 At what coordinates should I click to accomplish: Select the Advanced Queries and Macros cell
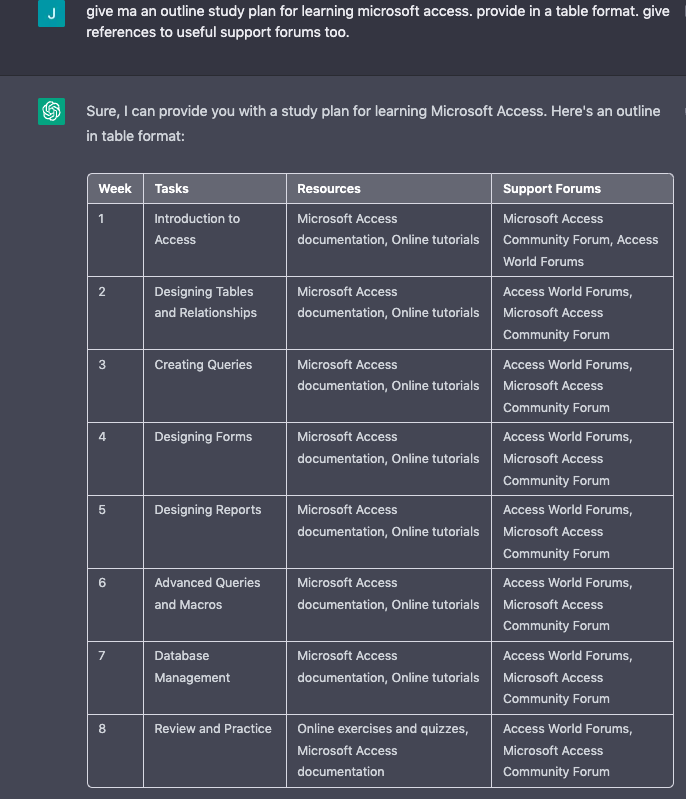207,593
